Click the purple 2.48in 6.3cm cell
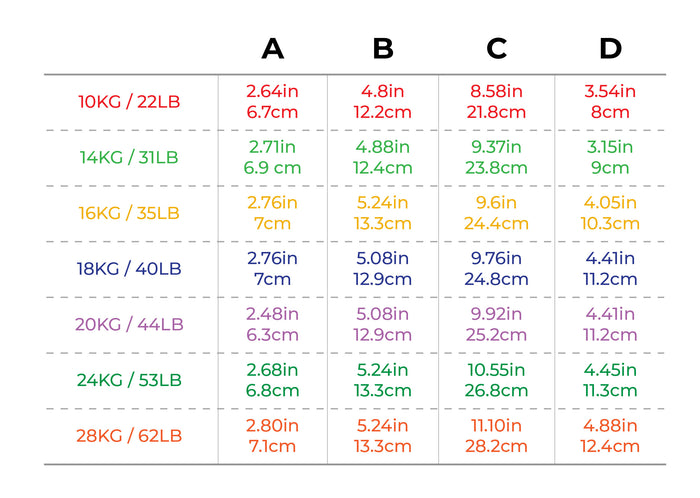Image resolution: width=700 pixels, height=498 pixels. [272, 324]
